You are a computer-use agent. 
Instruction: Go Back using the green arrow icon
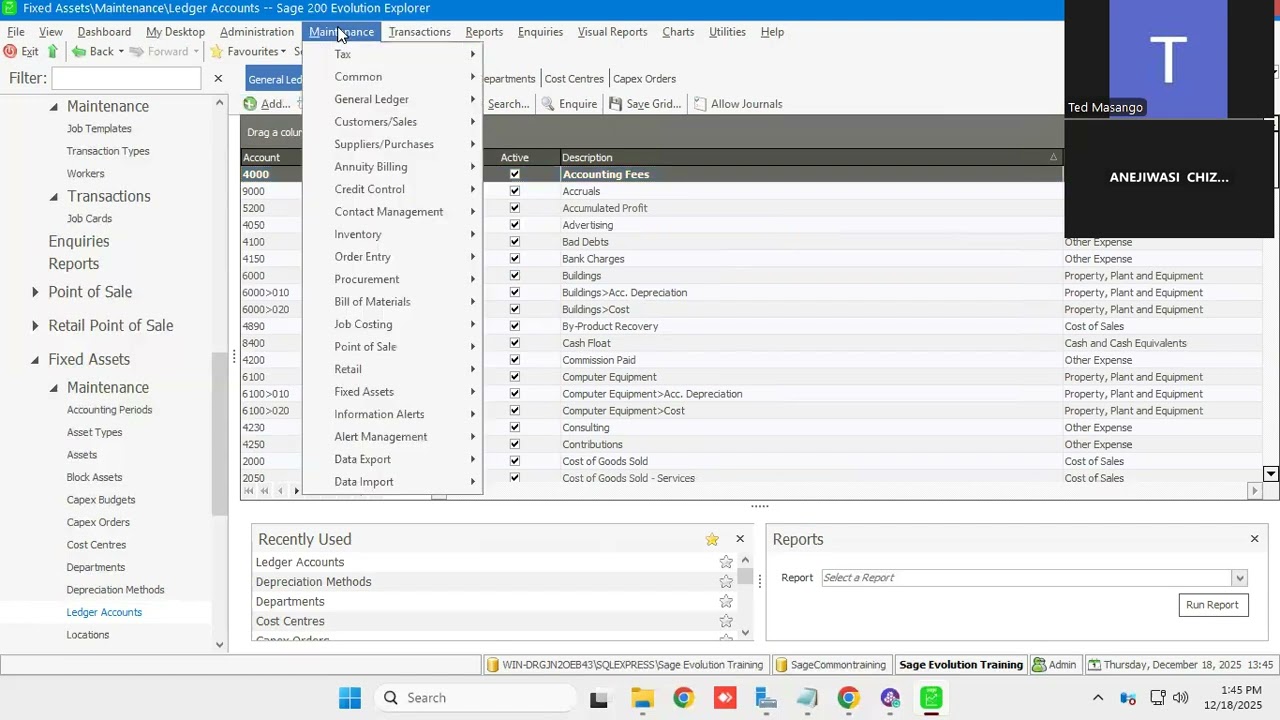(78, 51)
